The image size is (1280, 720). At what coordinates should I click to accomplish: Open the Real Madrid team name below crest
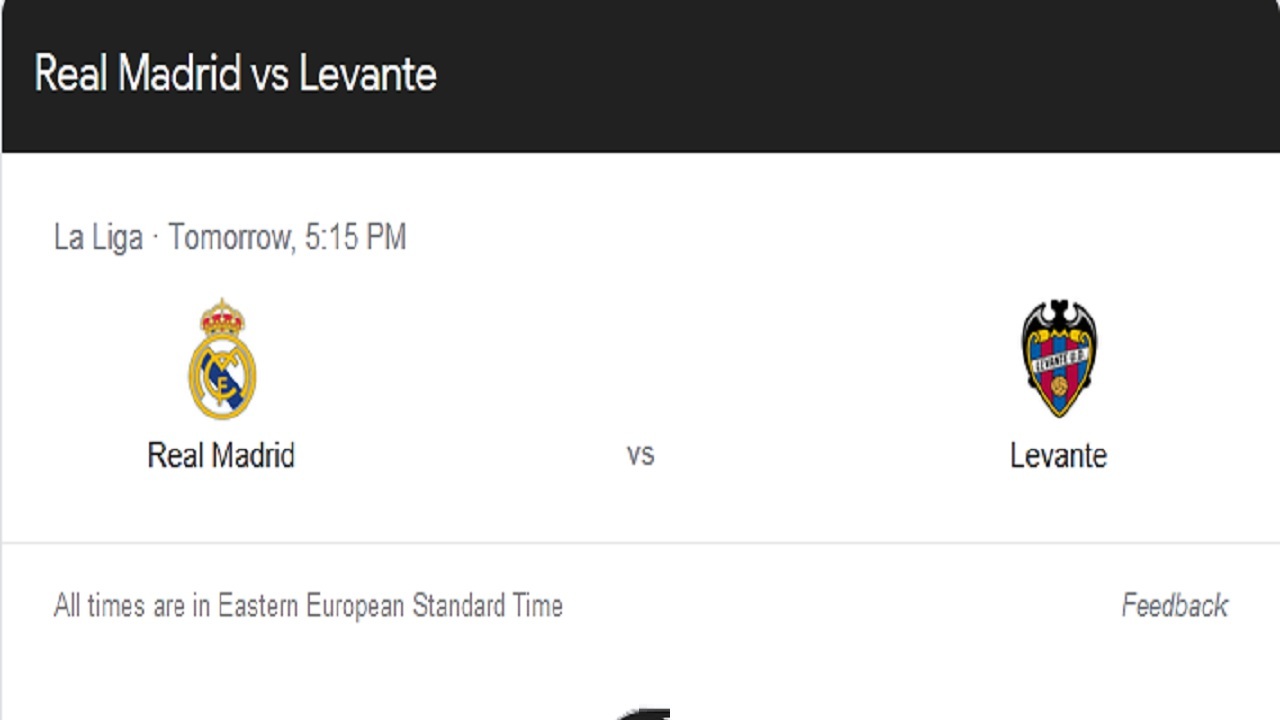[x=221, y=455]
